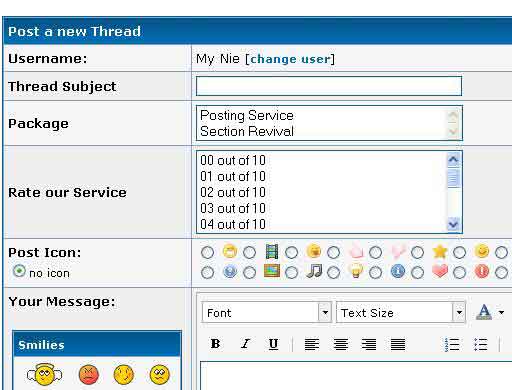Open the Text Size dropdown
The width and height of the screenshot is (512, 390).
[x=401, y=313]
